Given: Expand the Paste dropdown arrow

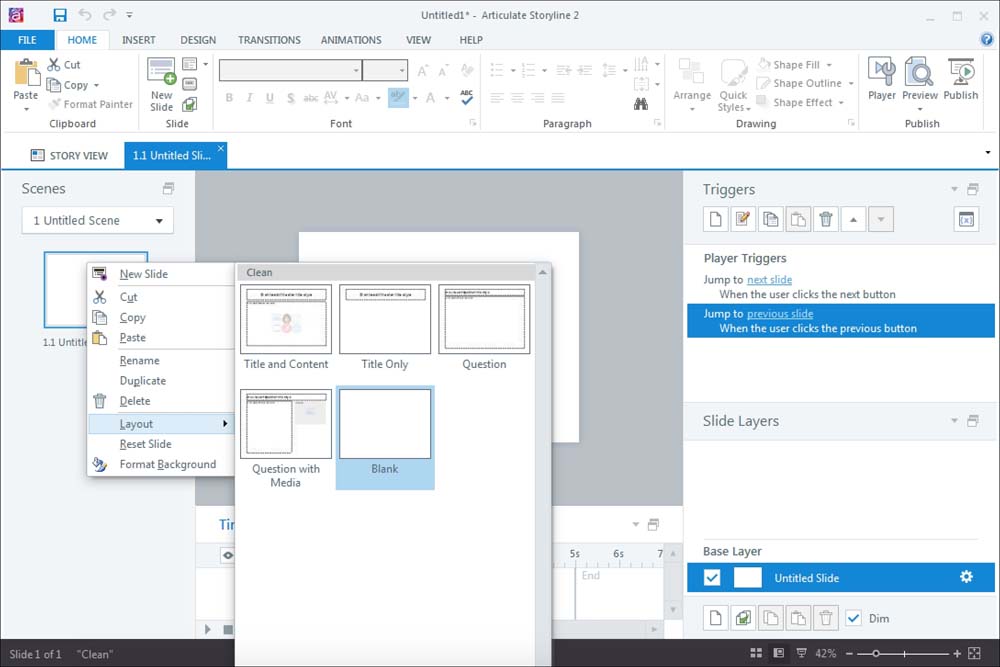Looking at the screenshot, I should (26, 110).
